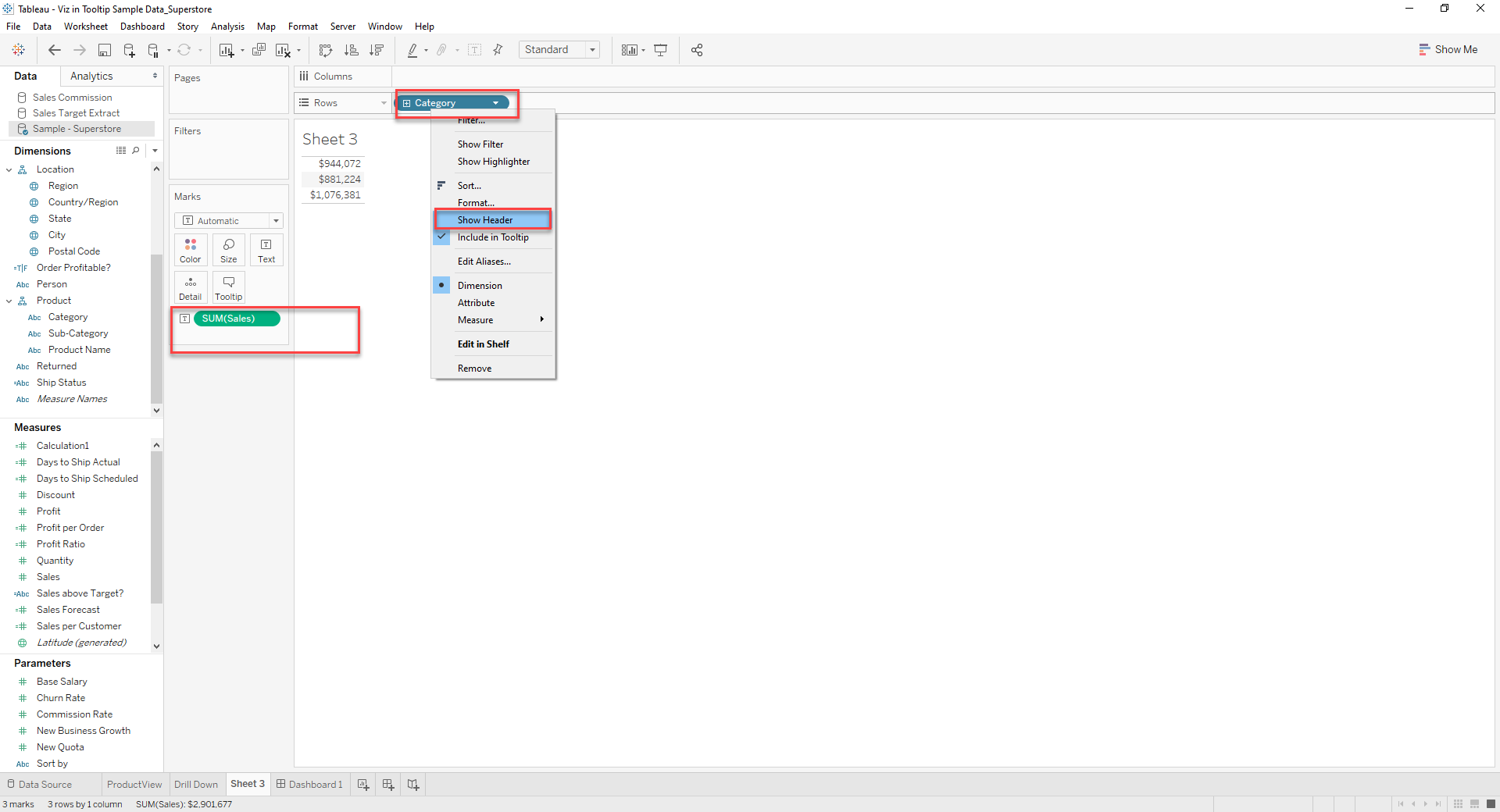Open the Dashboard 1 tab
The image size is (1500, 812).
click(x=309, y=785)
